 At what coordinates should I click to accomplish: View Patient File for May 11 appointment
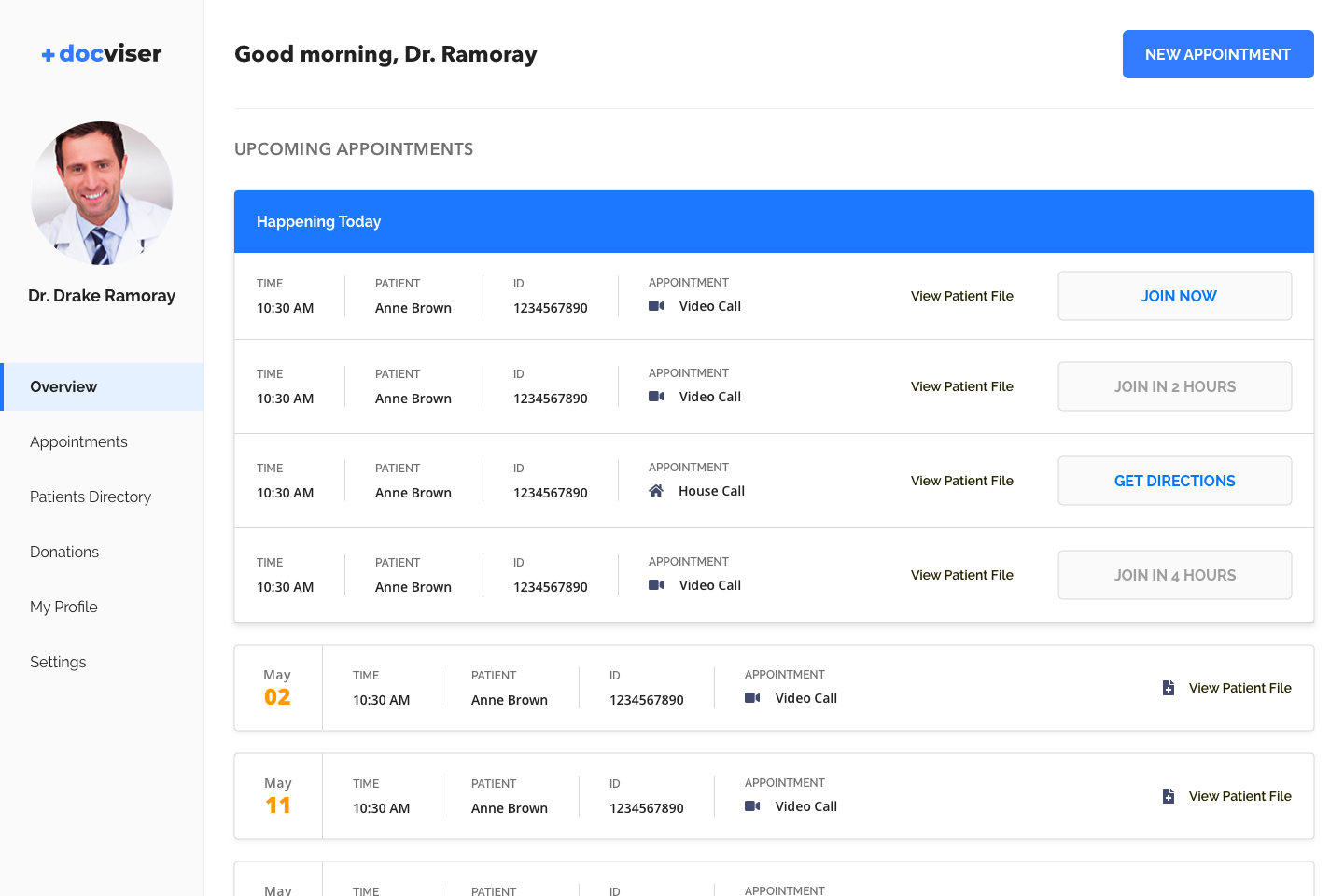[1240, 796]
